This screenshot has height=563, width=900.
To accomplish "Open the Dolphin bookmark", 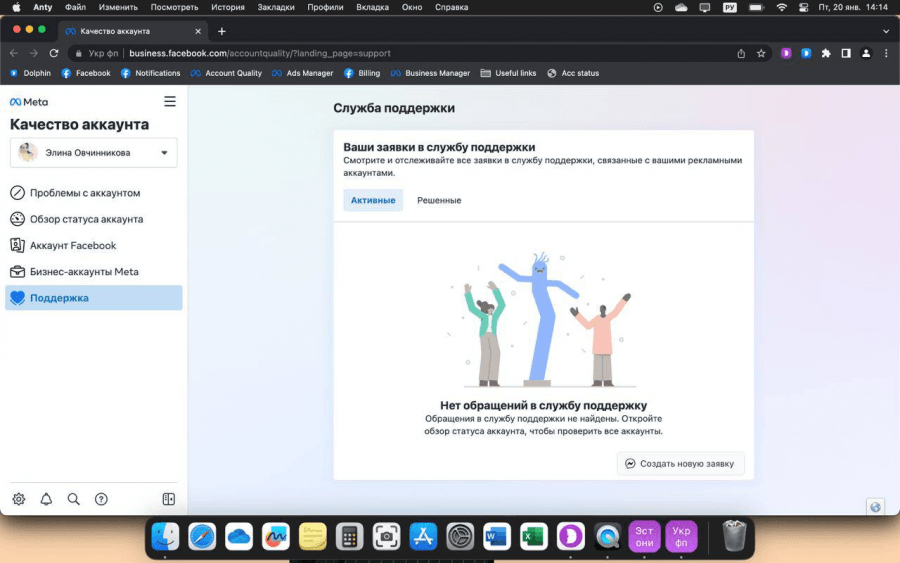I will (31, 73).
